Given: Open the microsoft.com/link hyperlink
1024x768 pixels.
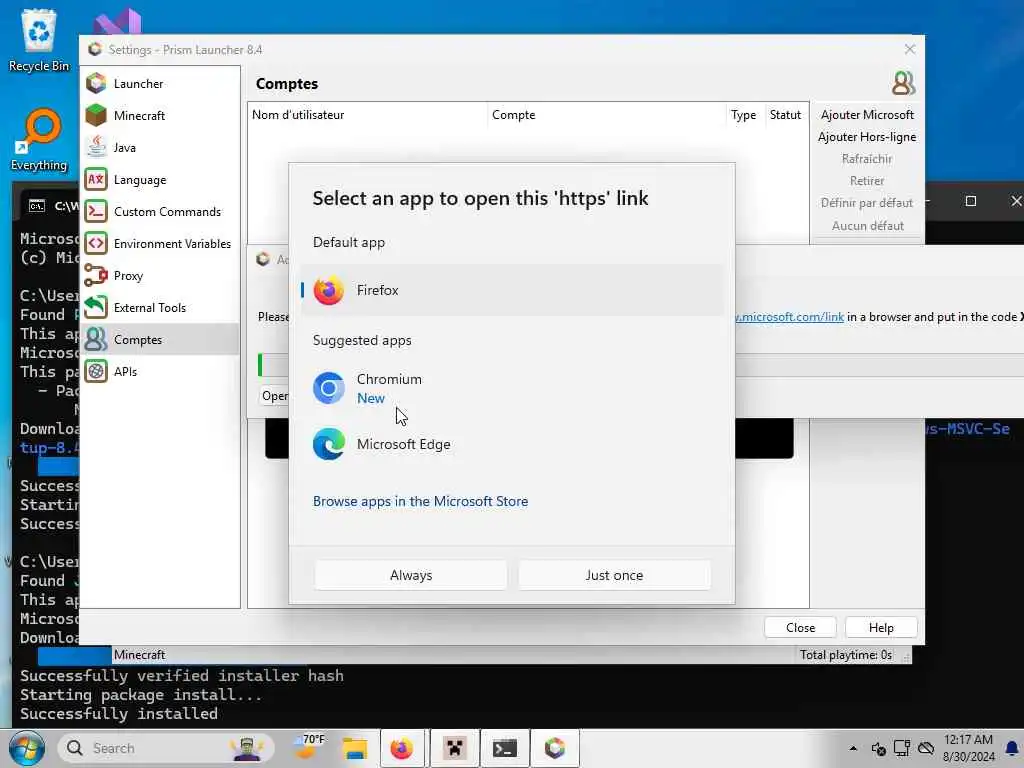Looking at the screenshot, I should pyautogui.click(x=790, y=317).
